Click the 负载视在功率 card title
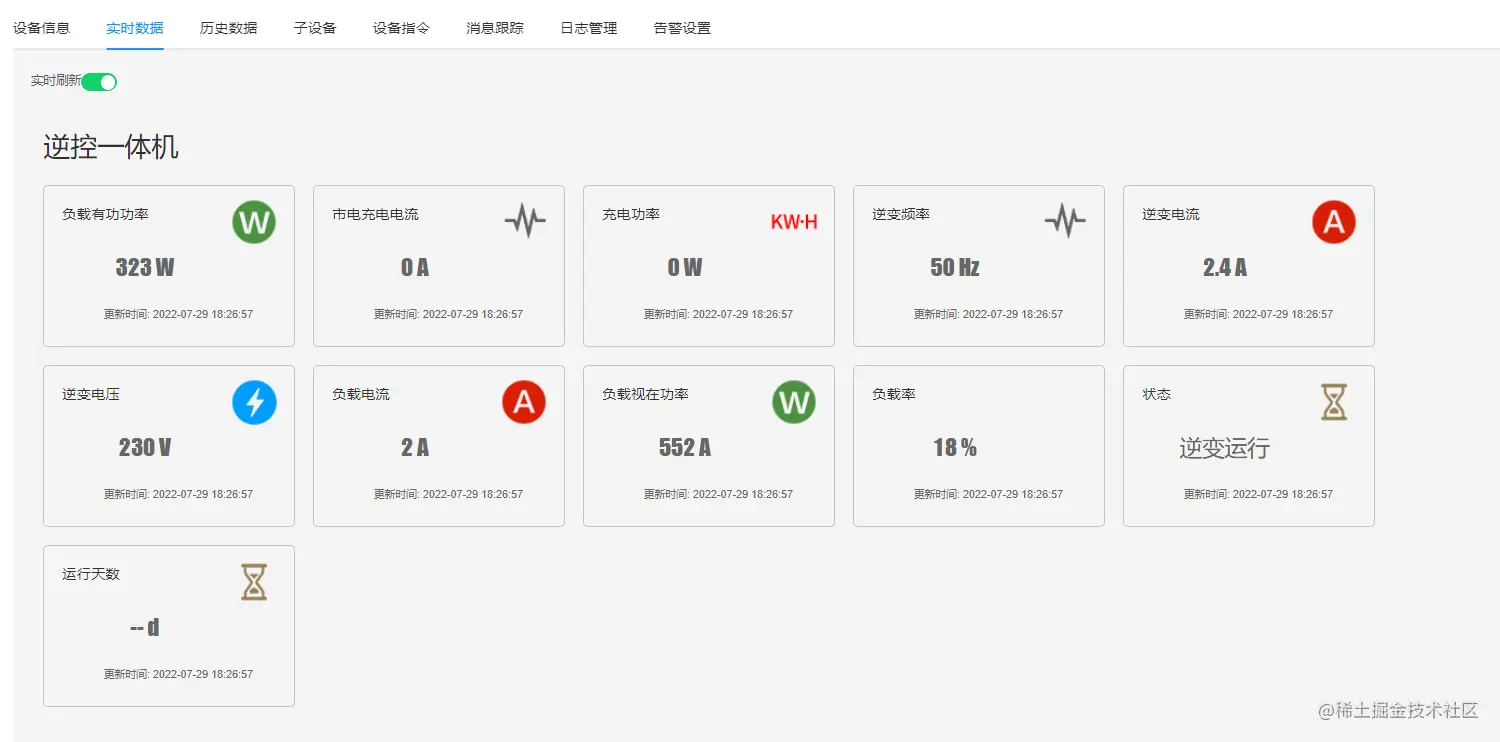Image resolution: width=1500 pixels, height=742 pixels. pyautogui.click(x=645, y=394)
